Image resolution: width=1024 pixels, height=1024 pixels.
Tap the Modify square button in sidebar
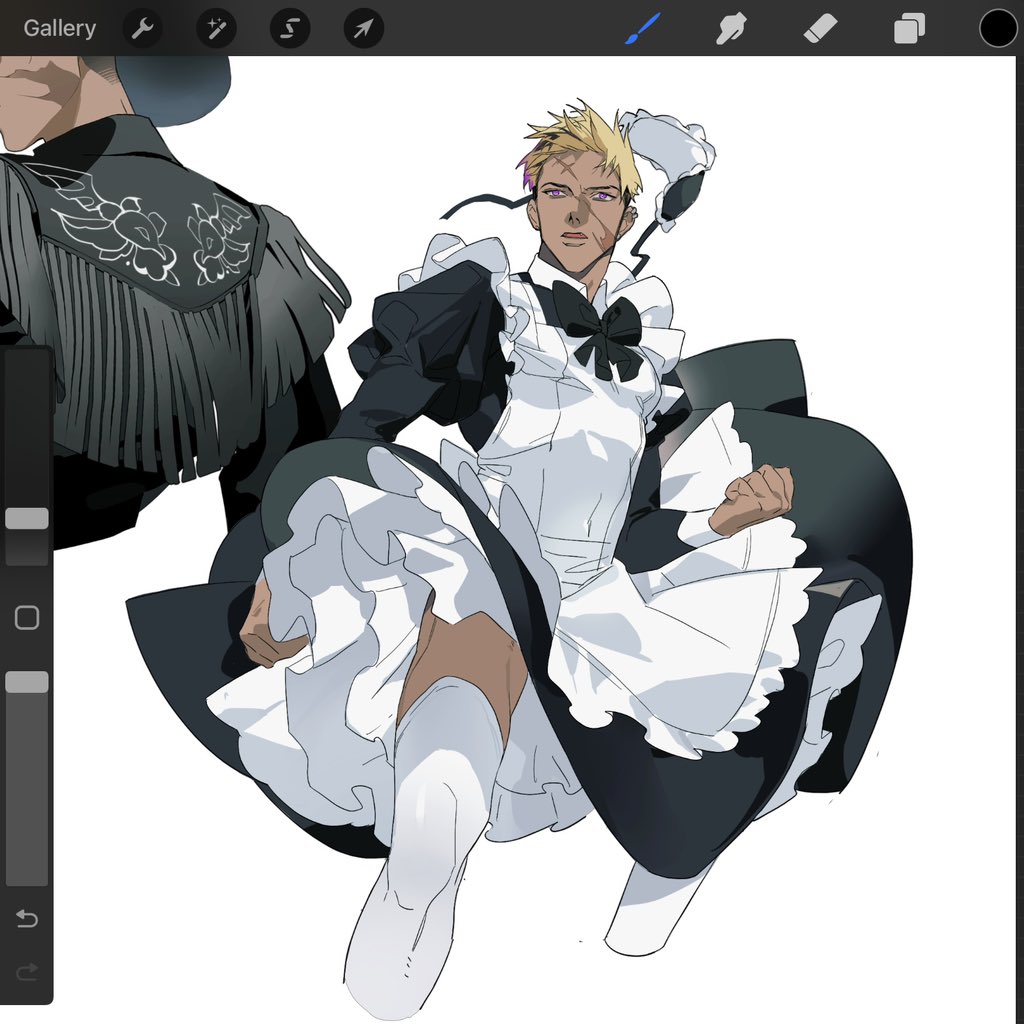(x=27, y=617)
